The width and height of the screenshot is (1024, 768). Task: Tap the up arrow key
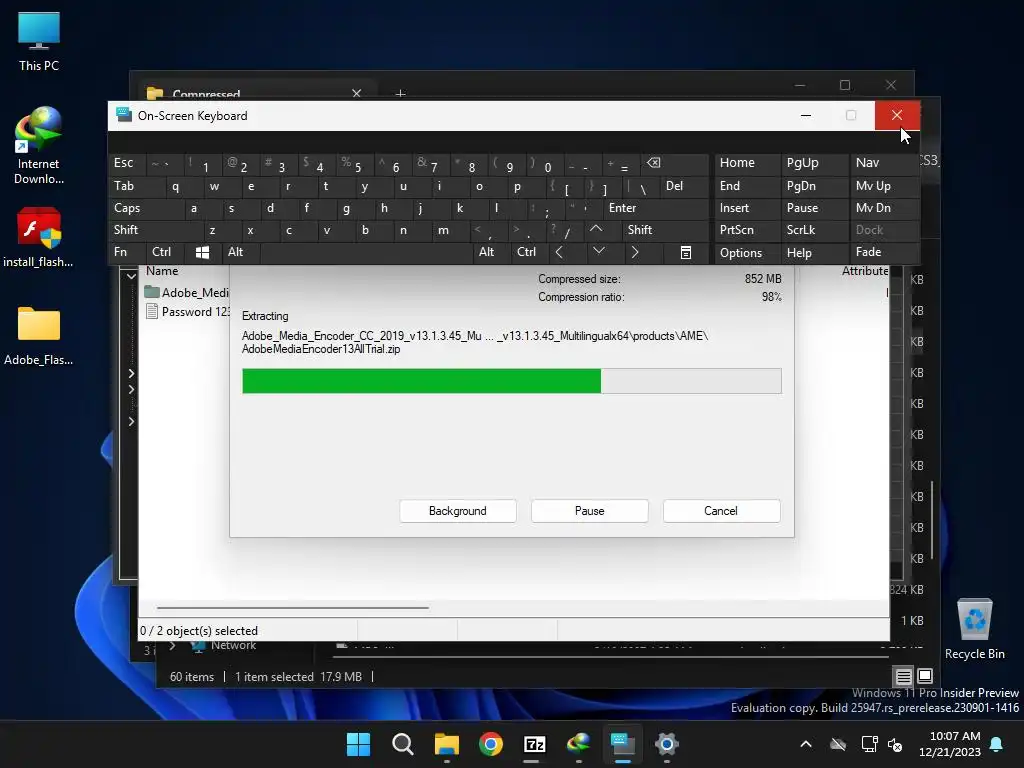click(596, 229)
